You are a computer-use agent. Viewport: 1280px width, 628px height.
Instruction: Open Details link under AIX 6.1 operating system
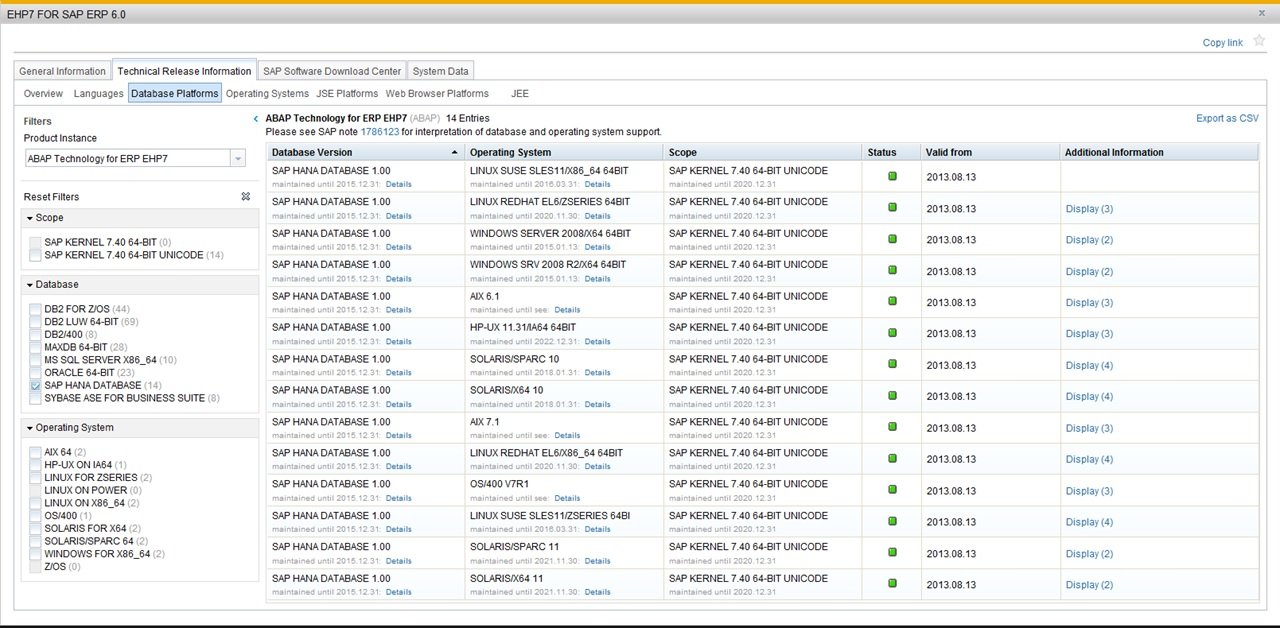pos(567,310)
